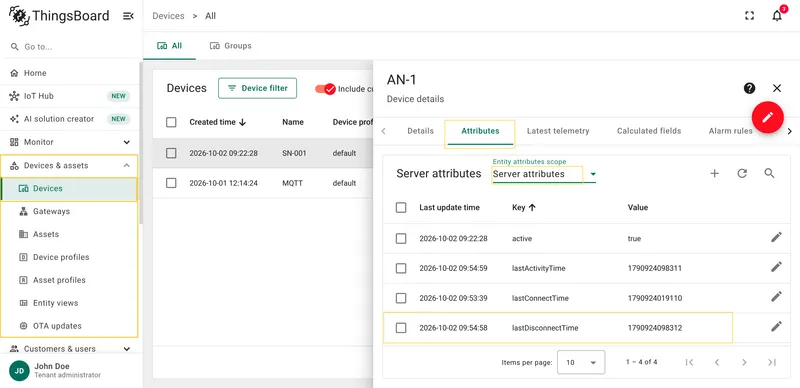Check the active attribute row
This screenshot has height=388, width=800.
401,238
